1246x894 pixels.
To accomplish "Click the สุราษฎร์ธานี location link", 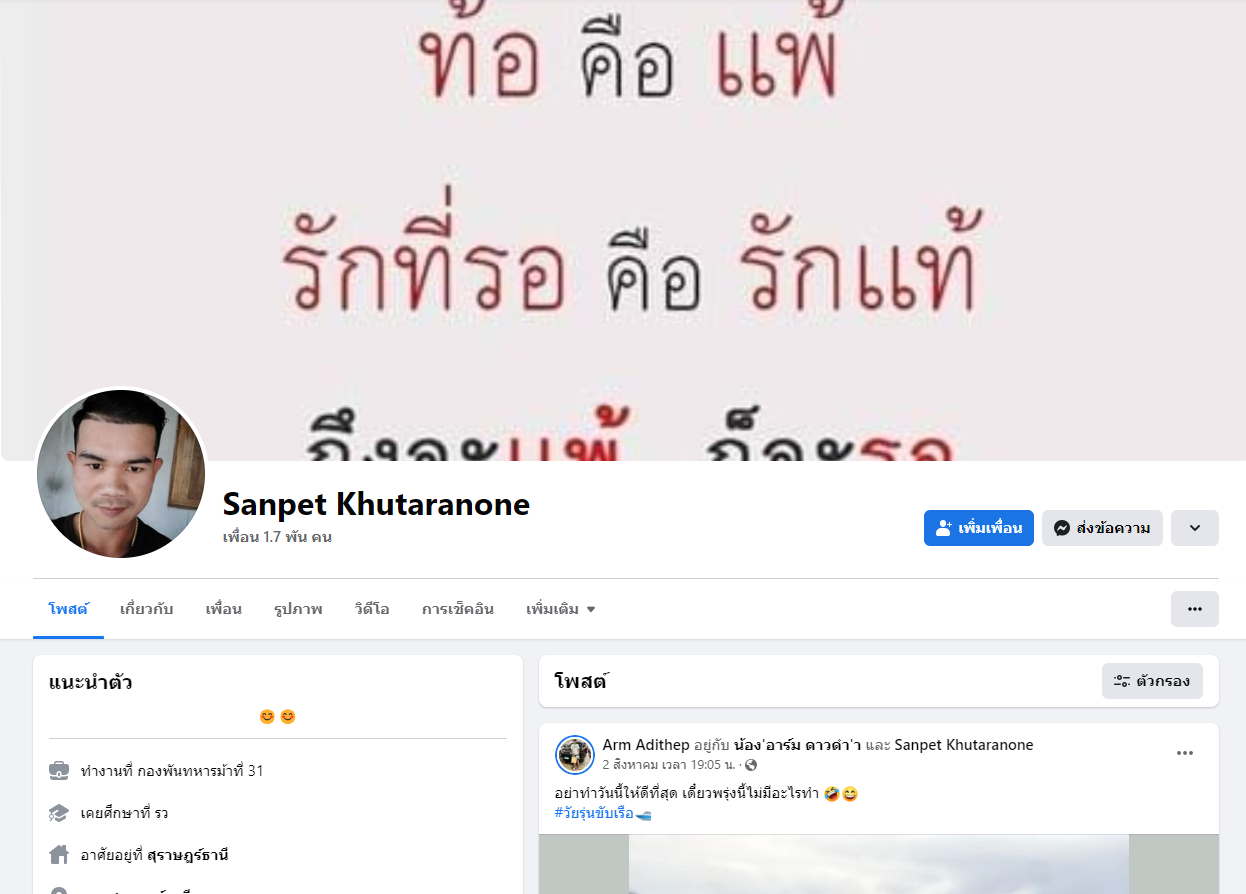I will tap(188, 855).
